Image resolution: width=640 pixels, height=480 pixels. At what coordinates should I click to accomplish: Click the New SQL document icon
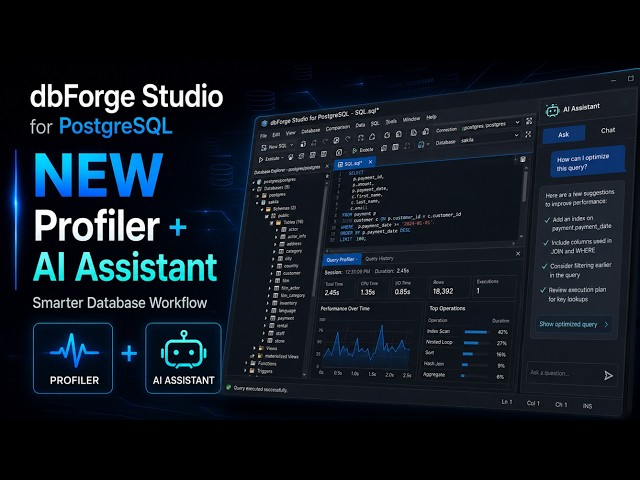pyautogui.click(x=264, y=148)
